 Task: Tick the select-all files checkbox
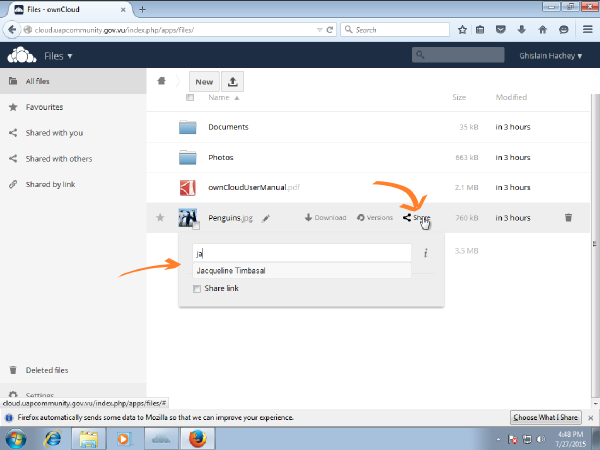click(x=190, y=97)
